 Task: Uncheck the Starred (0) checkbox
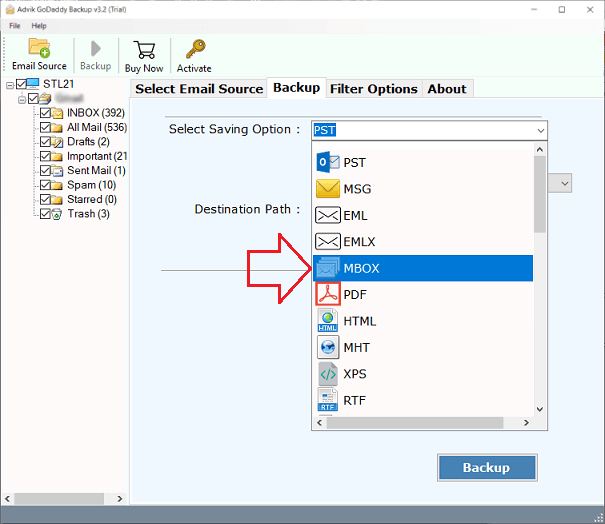click(x=46, y=199)
